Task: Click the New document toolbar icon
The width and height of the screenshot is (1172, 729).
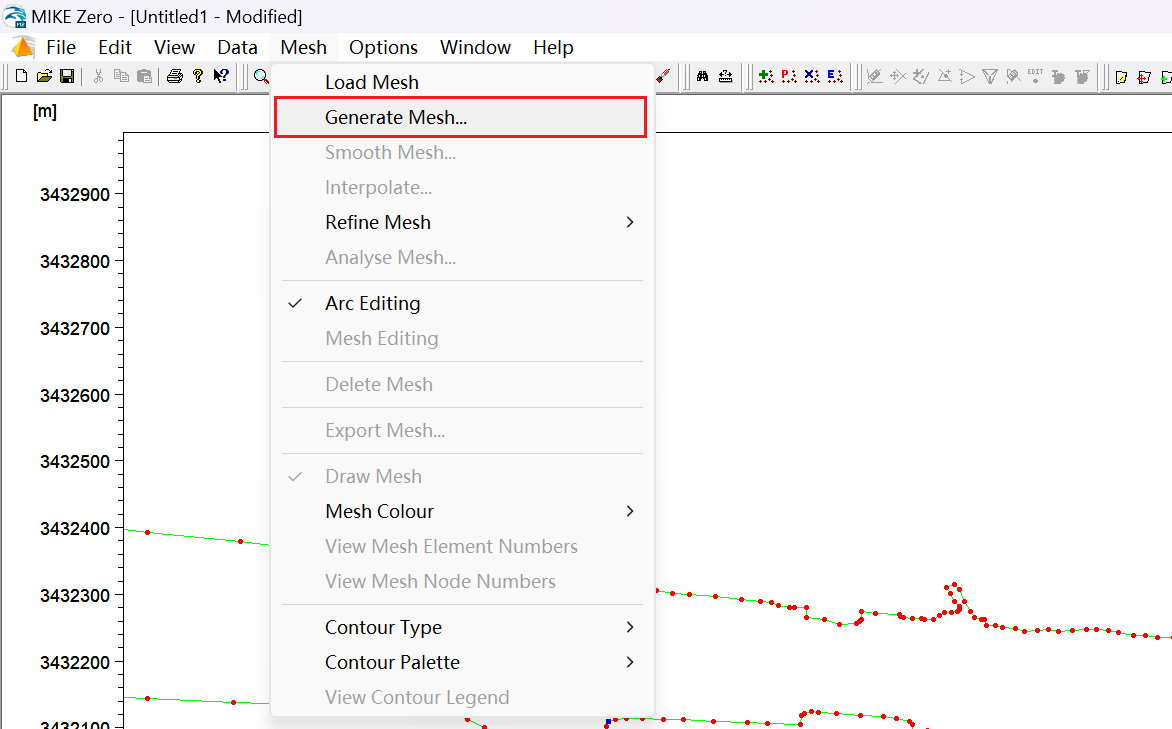Action: 22,76
